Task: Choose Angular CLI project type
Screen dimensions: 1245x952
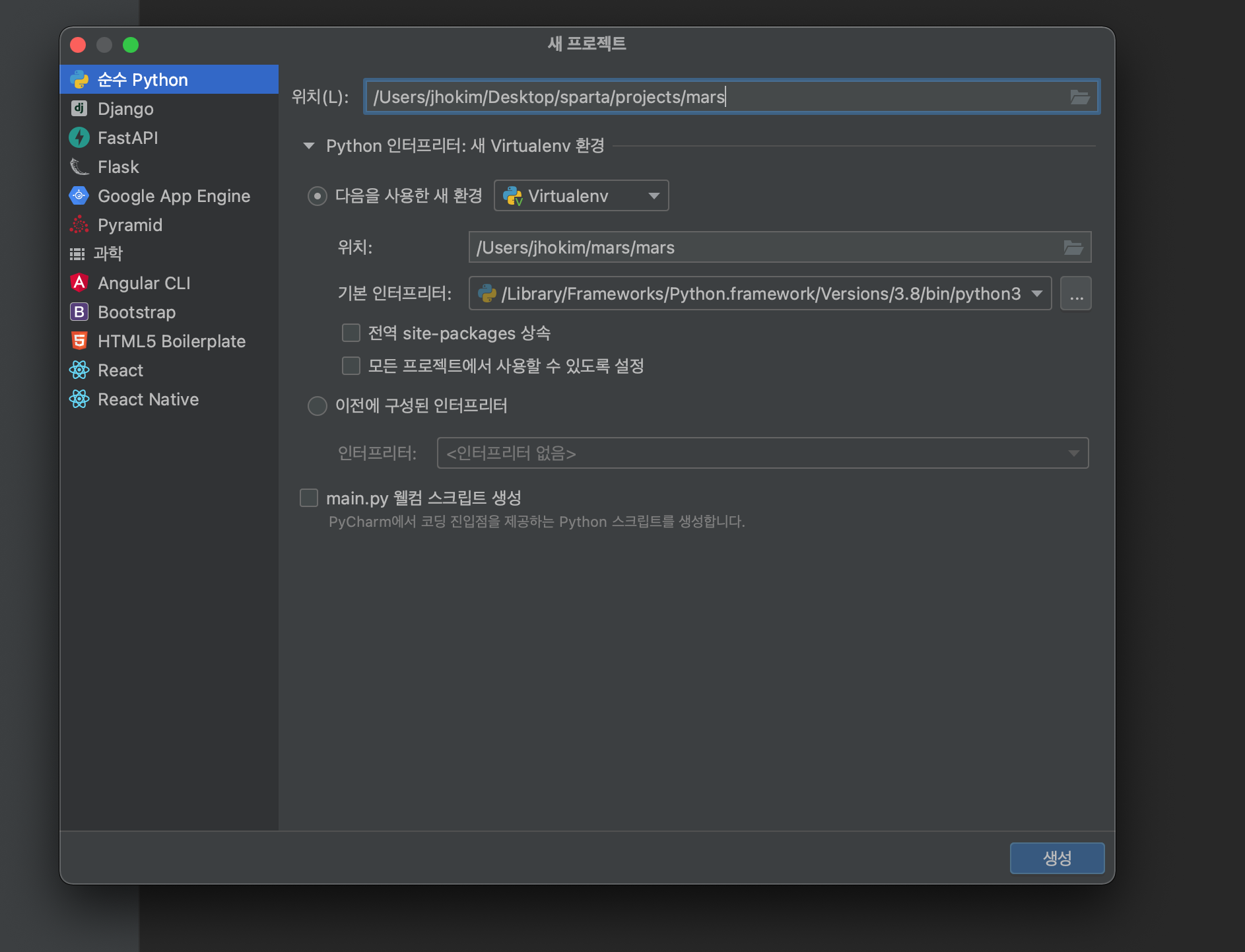Action: [169, 283]
